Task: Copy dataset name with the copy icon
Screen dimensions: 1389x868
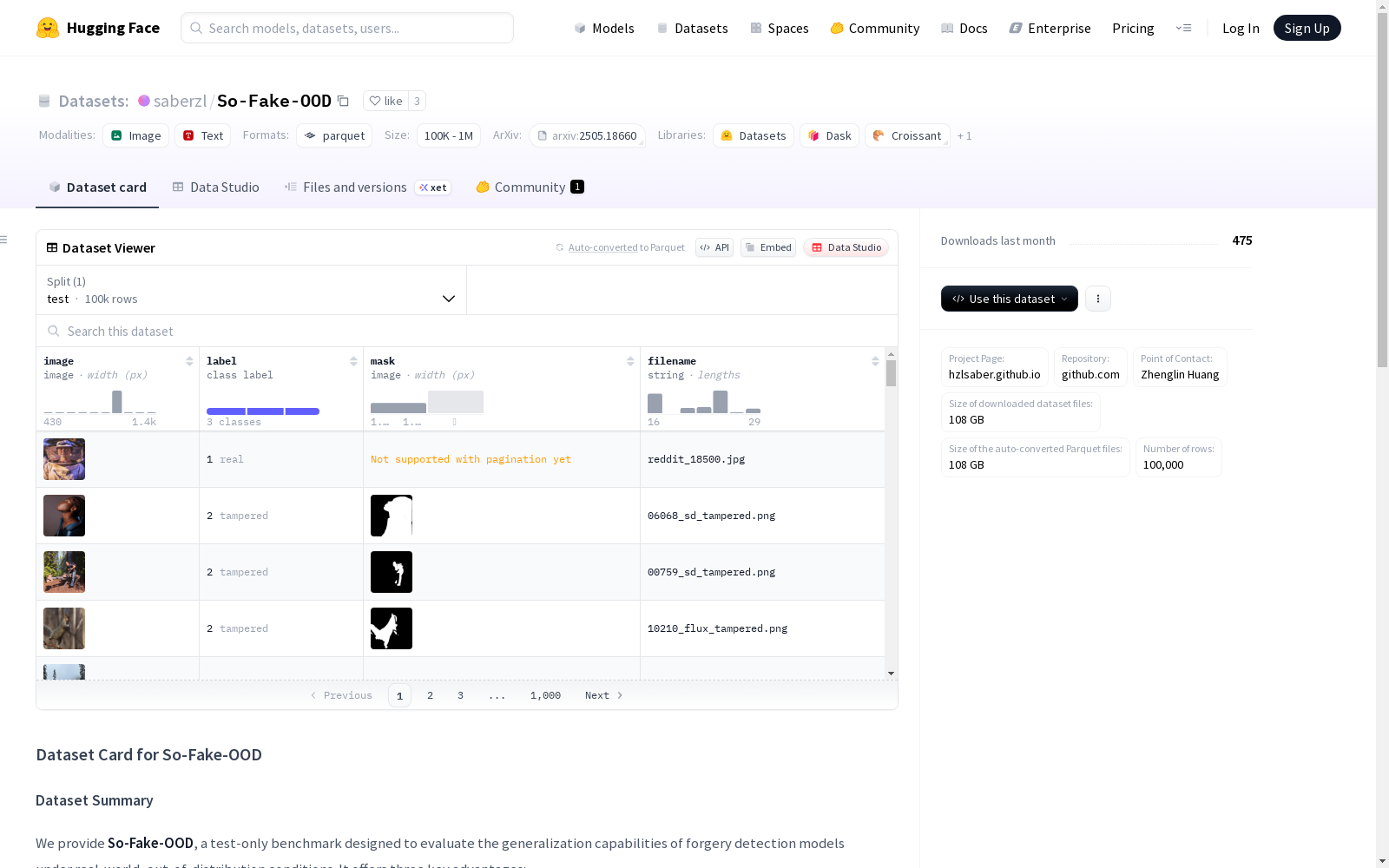Action: pos(344,101)
